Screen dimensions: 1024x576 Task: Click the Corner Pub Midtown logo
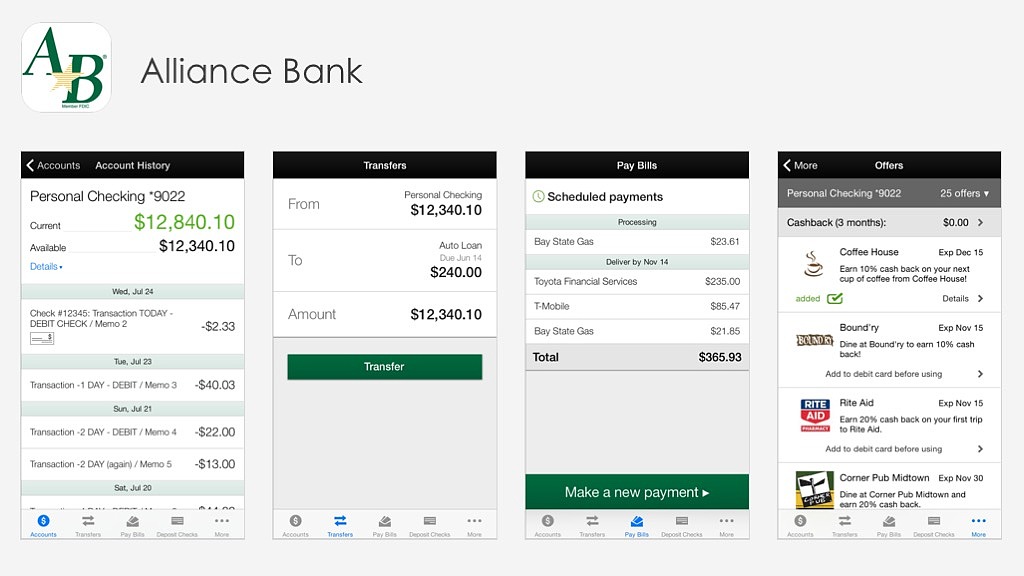tap(815, 489)
